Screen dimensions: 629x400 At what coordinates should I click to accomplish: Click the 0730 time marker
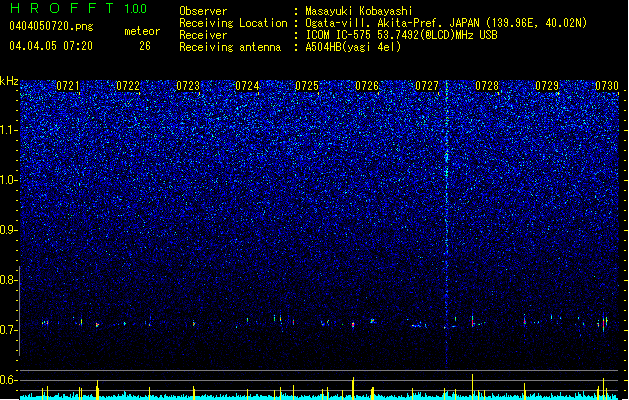tap(607, 85)
